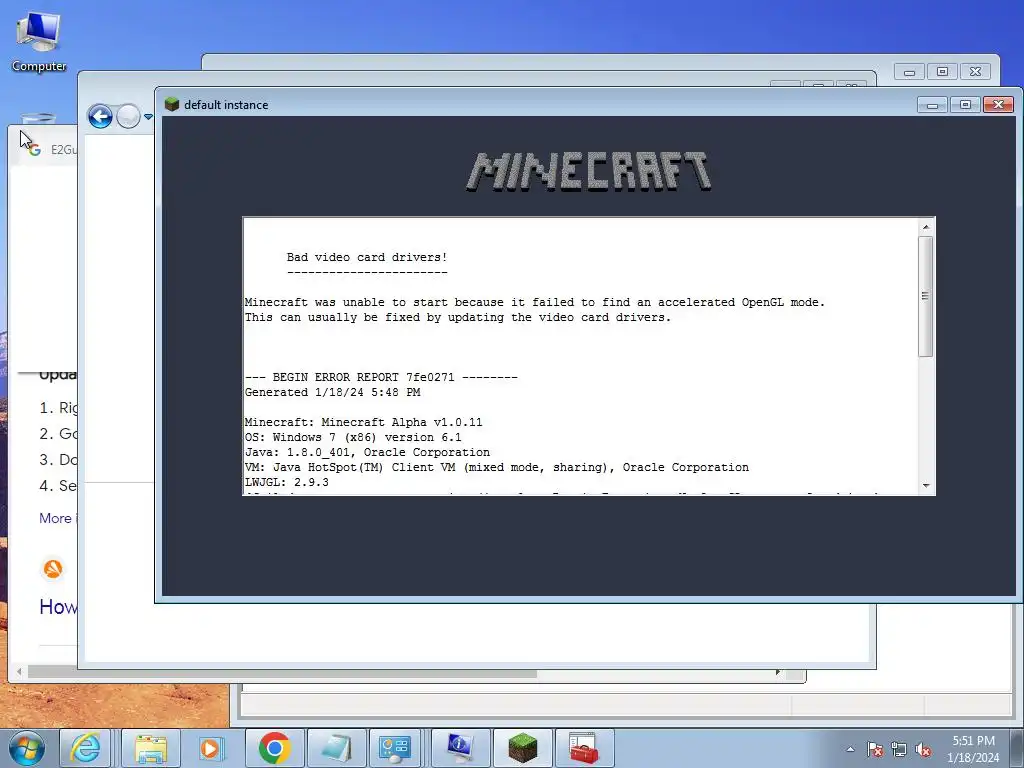This screenshot has height=768, width=1024.
Task: Maximize the default instance window
Action: point(965,104)
